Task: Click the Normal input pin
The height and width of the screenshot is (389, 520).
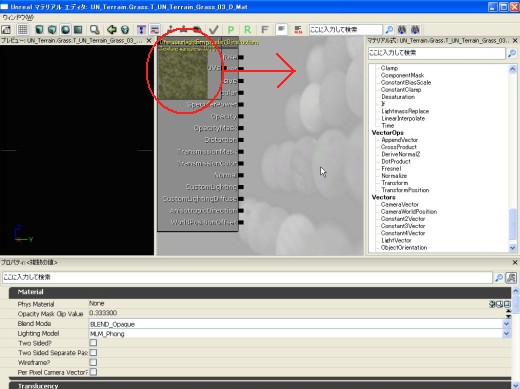Action: pos(241,175)
